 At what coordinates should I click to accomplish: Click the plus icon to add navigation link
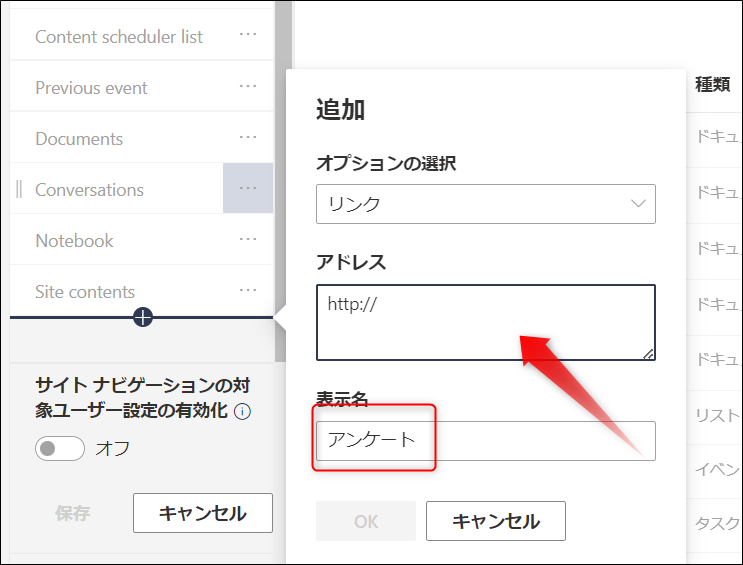143,317
